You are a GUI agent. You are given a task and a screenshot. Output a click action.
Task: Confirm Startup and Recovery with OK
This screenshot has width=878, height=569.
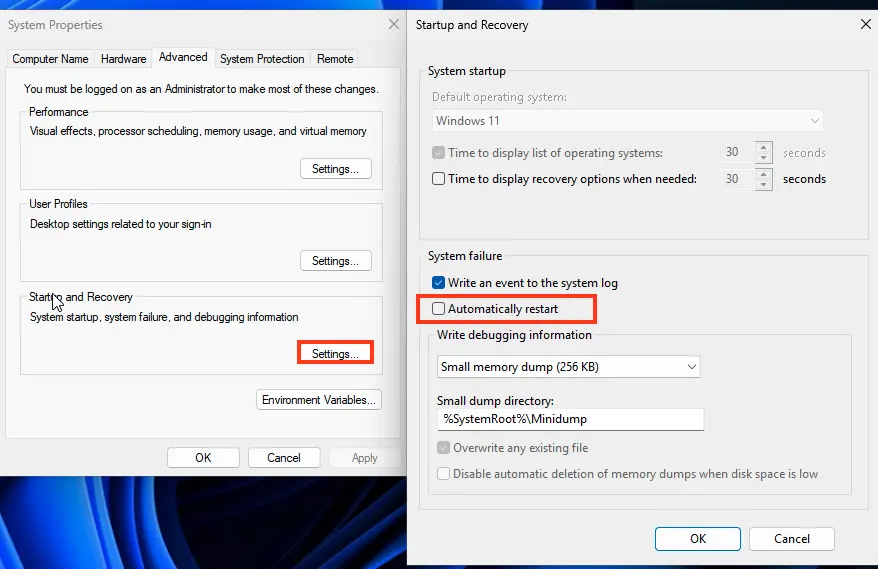click(x=698, y=539)
